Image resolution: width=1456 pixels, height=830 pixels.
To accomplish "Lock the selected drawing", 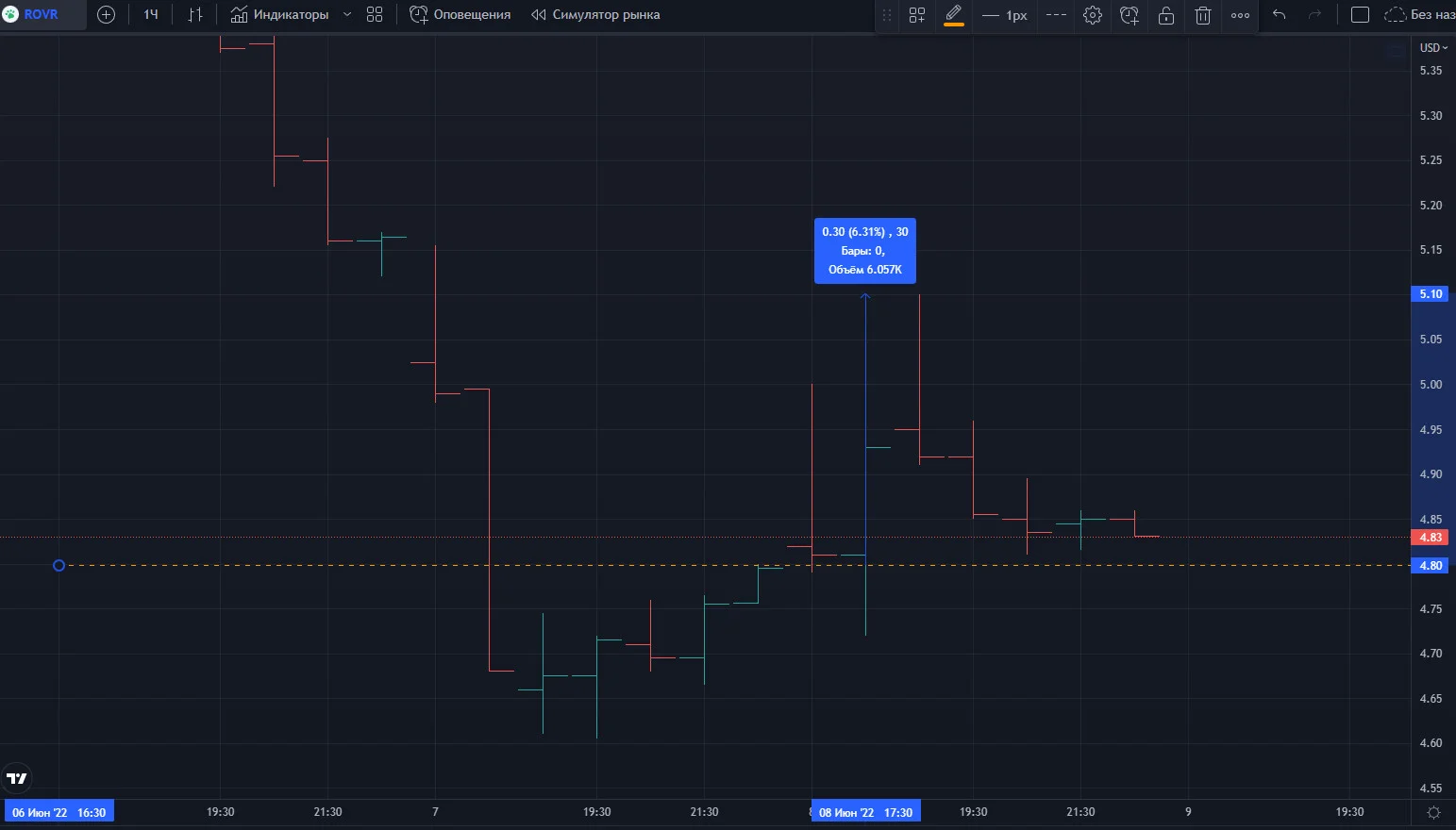I will [x=1166, y=15].
